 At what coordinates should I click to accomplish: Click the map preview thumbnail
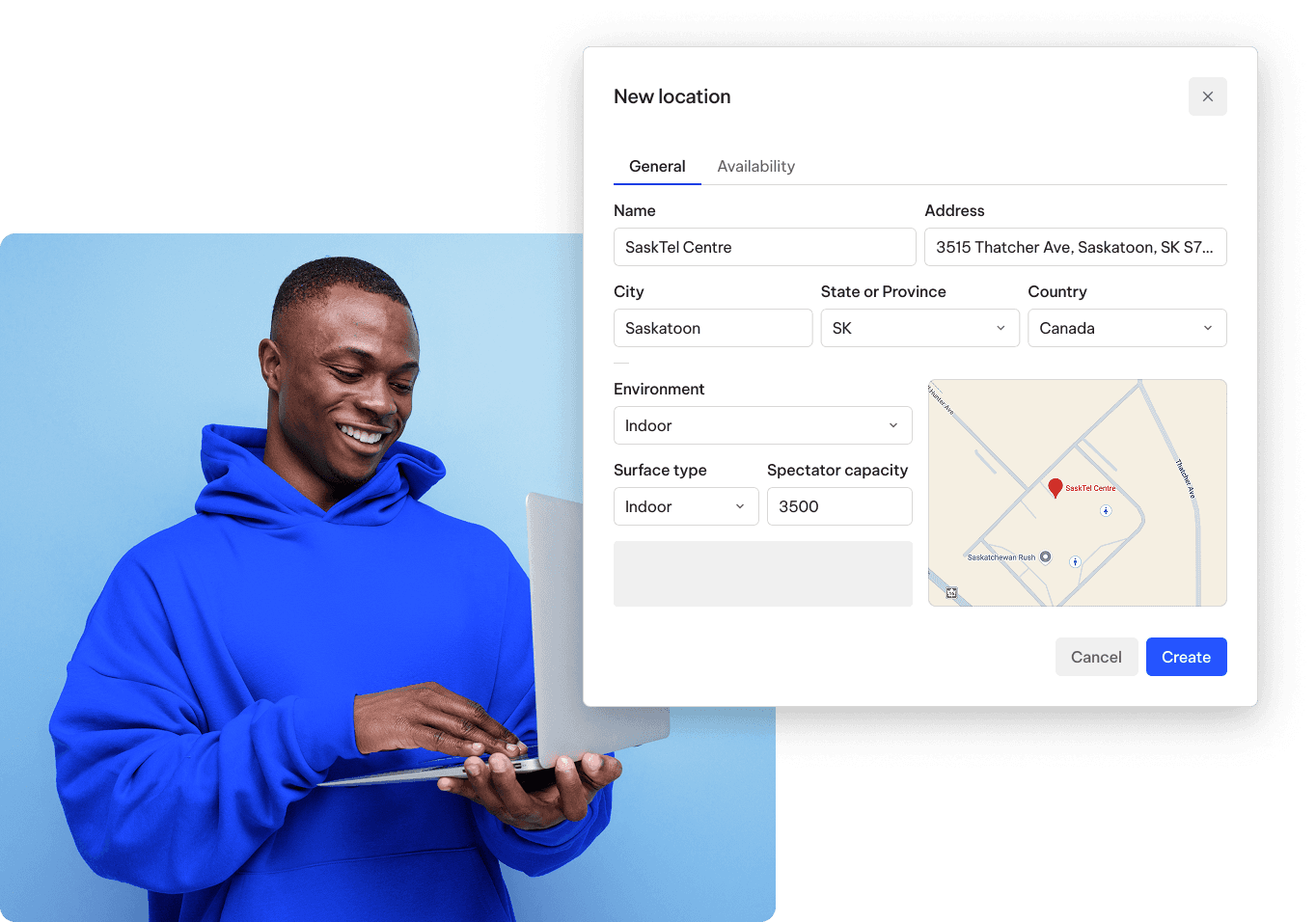click(1077, 493)
